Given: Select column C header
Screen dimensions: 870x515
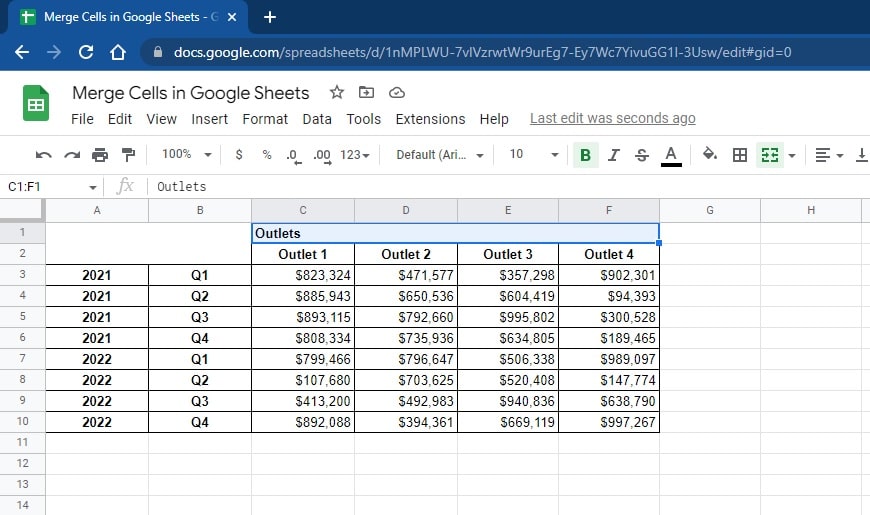Looking at the screenshot, I should click(x=303, y=210).
